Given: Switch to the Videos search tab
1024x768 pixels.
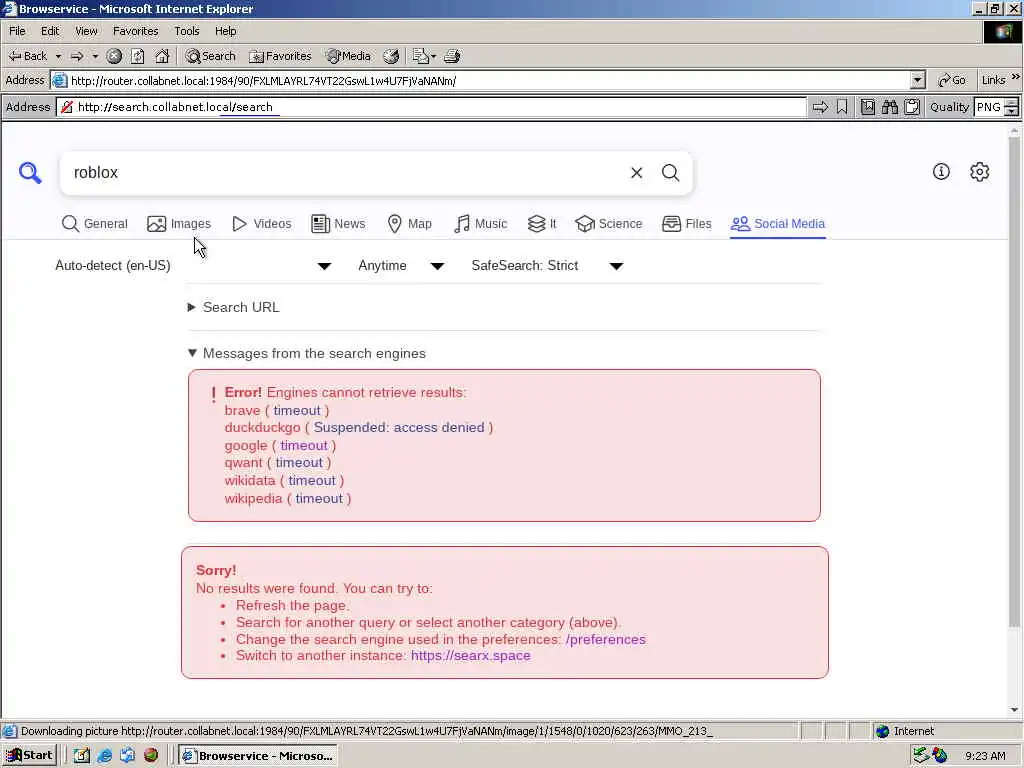Looking at the screenshot, I should point(261,224).
